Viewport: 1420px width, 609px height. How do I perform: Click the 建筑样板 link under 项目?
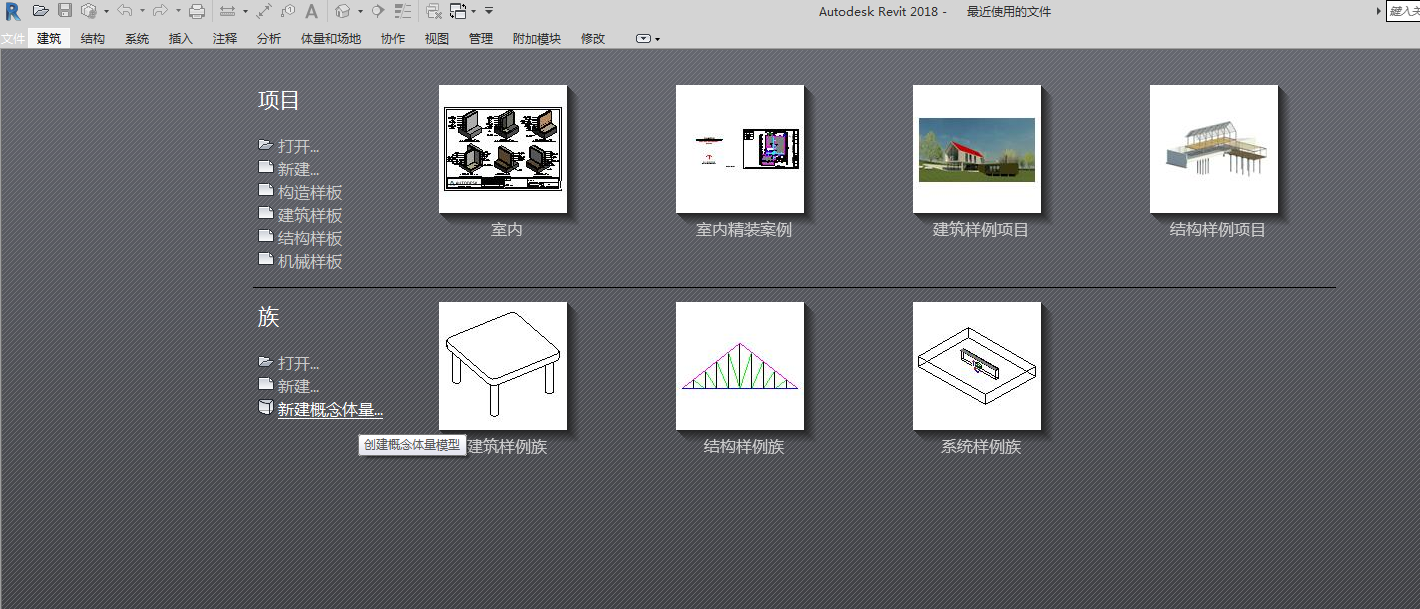(310, 215)
